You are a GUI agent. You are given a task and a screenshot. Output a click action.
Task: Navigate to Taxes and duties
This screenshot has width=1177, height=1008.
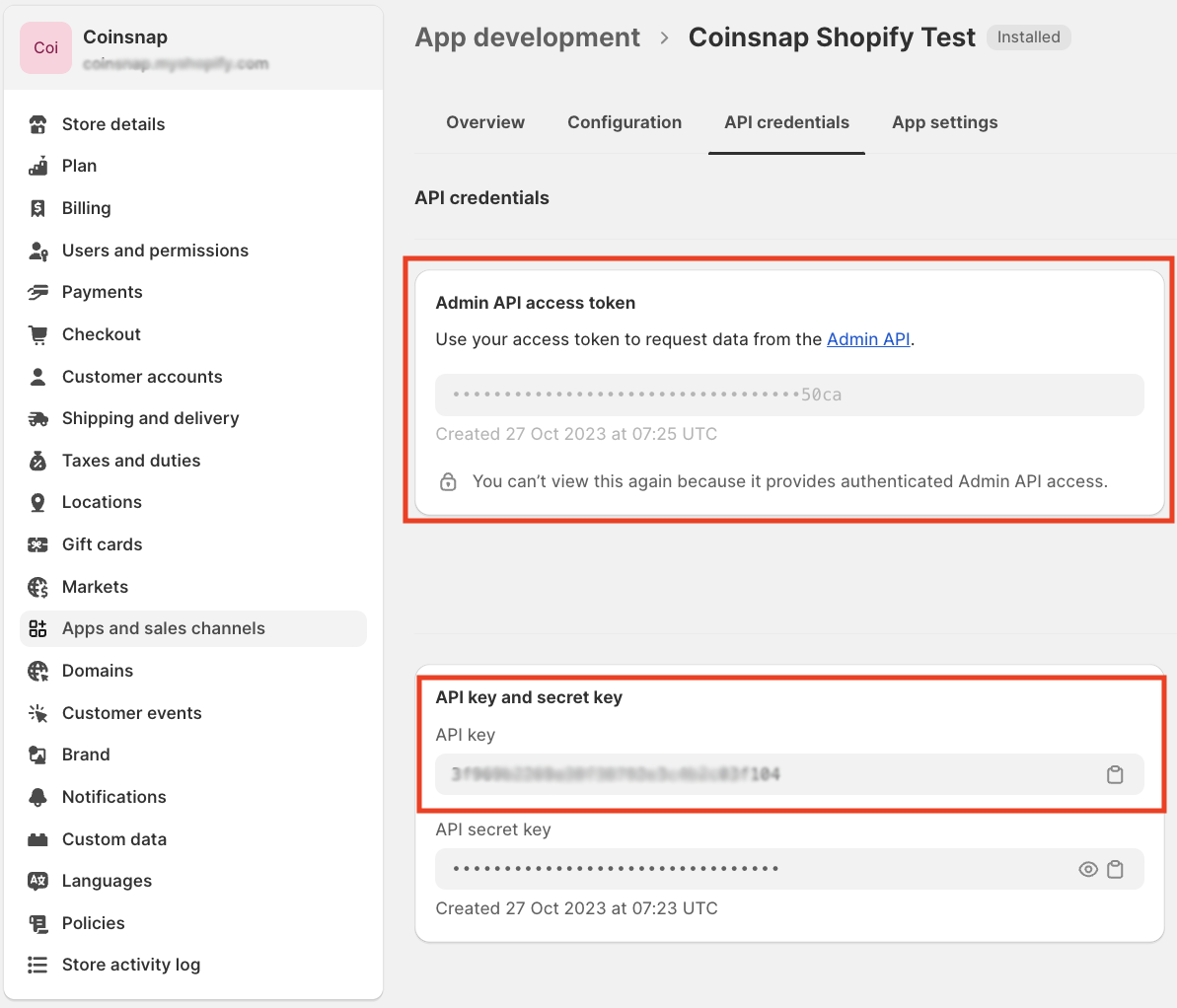click(x=131, y=461)
